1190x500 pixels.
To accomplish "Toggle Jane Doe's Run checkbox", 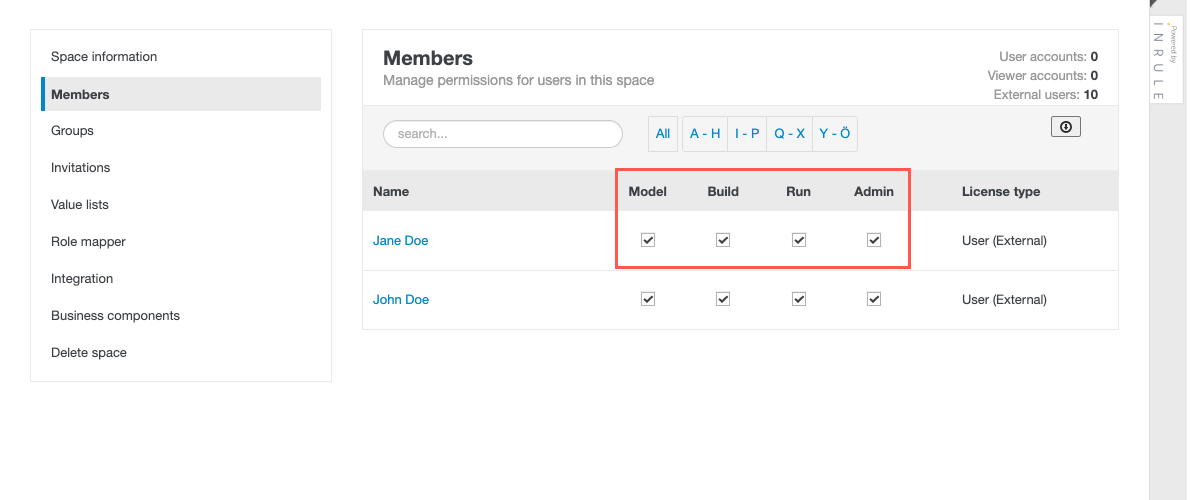I will (x=798, y=240).
